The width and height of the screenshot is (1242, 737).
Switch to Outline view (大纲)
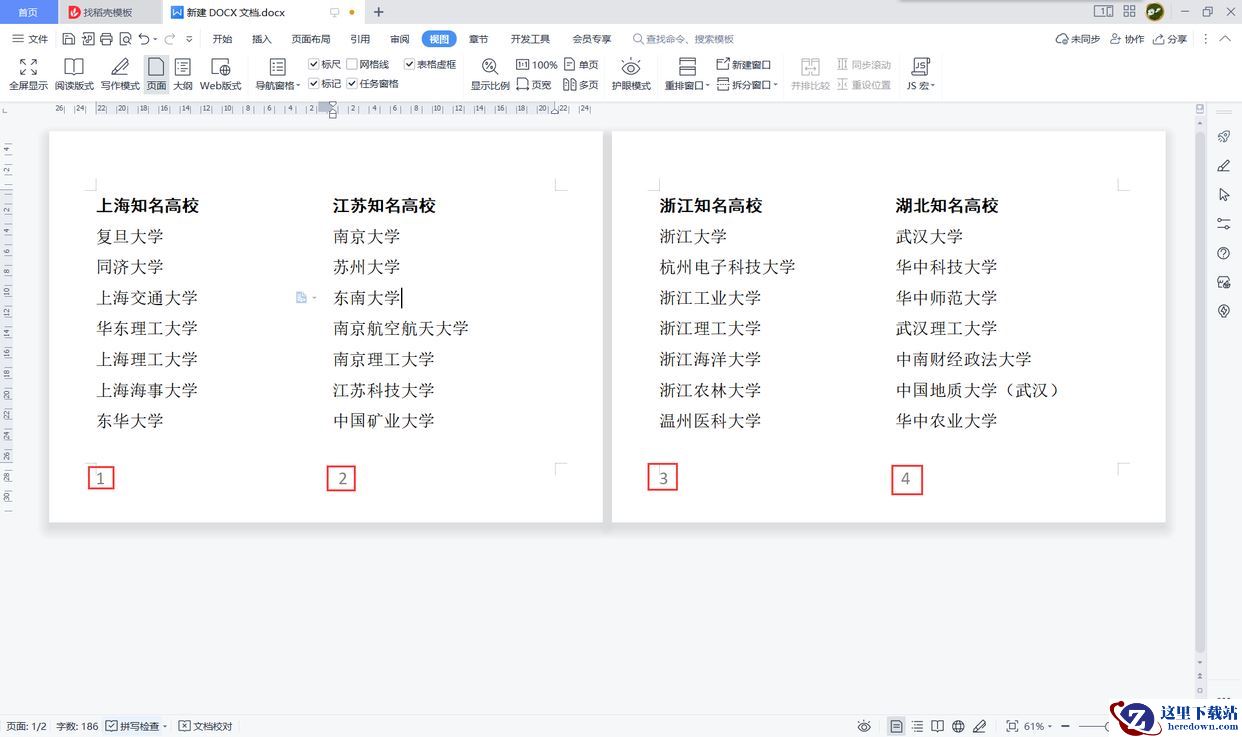(182, 74)
